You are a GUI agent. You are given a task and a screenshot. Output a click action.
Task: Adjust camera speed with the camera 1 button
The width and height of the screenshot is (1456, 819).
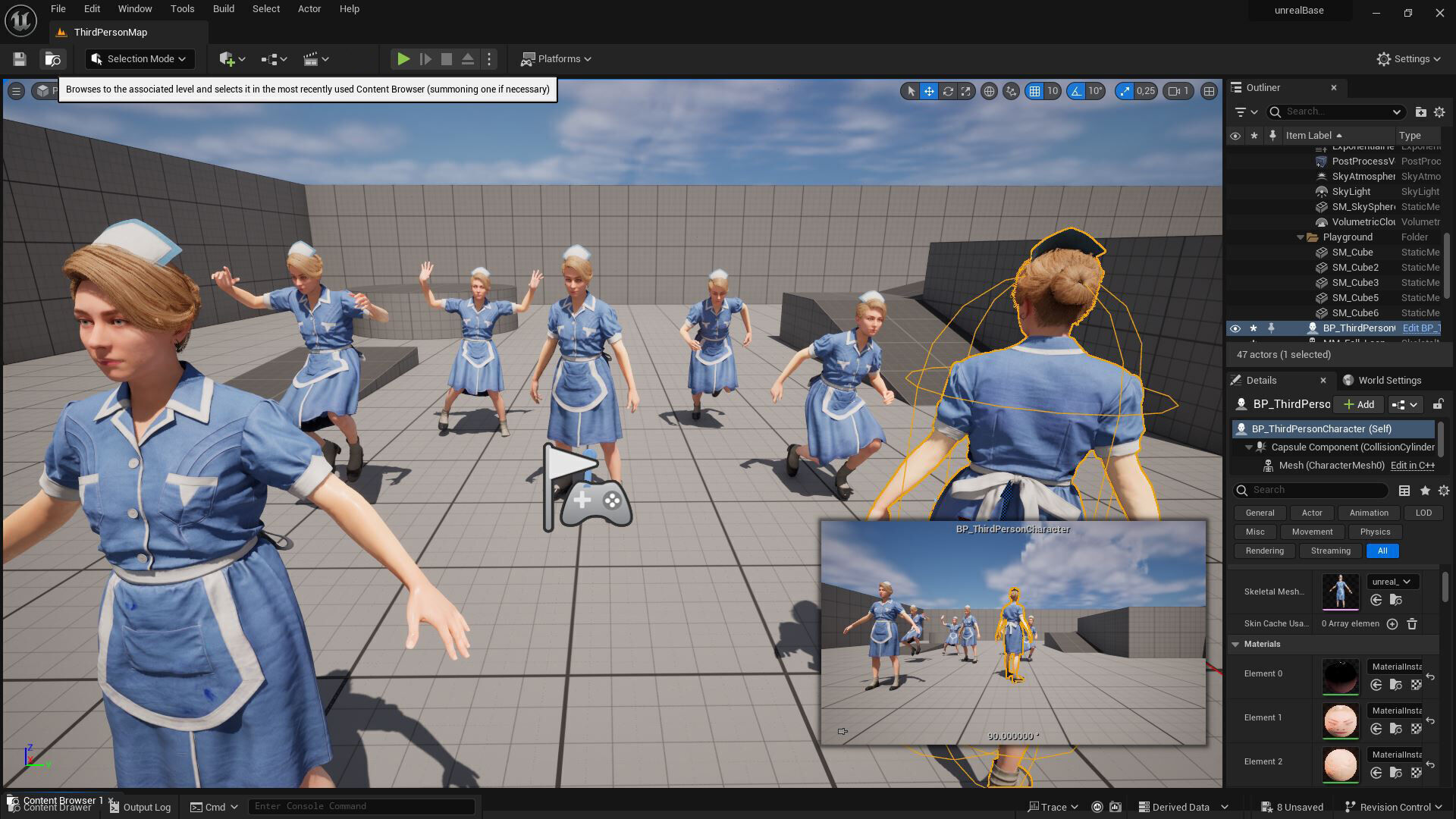(x=1178, y=91)
